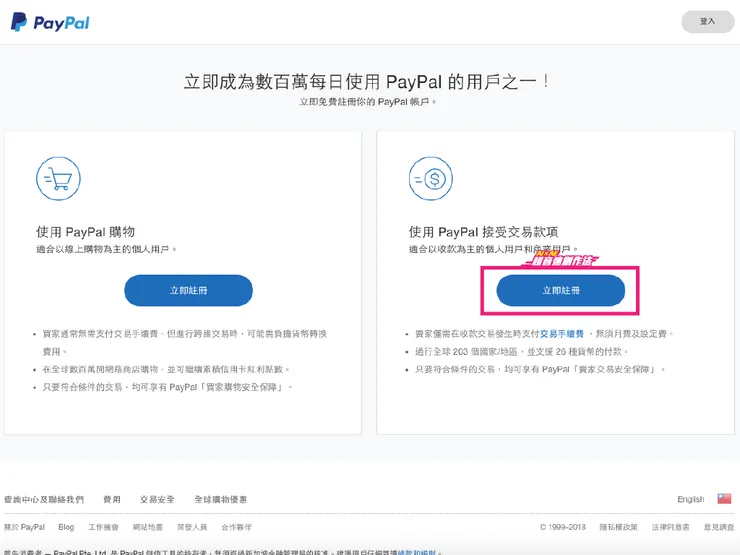Click the shopping cart icon
740x555 pixels.
point(58,179)
